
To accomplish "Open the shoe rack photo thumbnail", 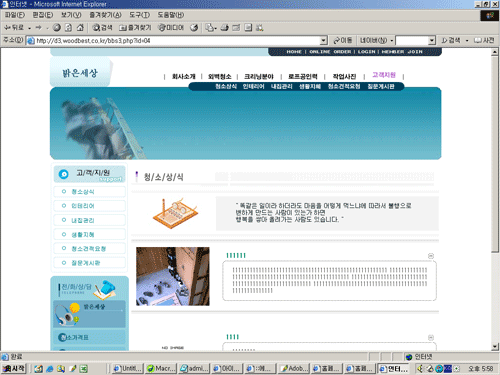I will coord(173,276).
